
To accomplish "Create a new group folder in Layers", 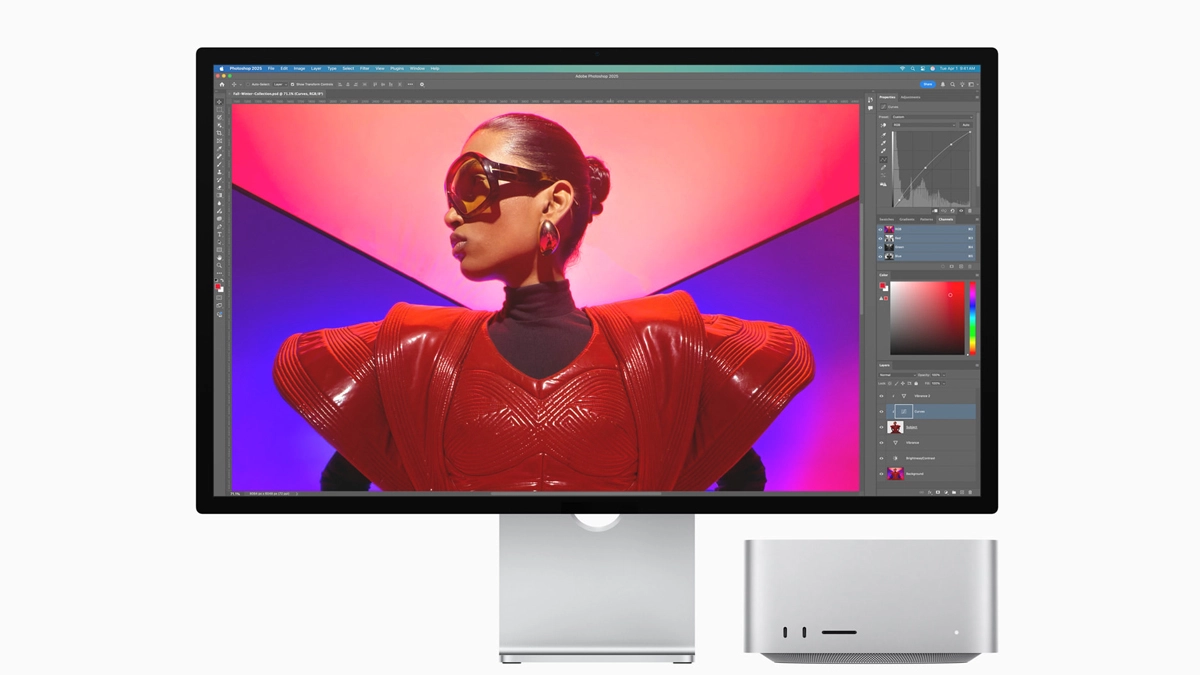I will click(954, 492).
